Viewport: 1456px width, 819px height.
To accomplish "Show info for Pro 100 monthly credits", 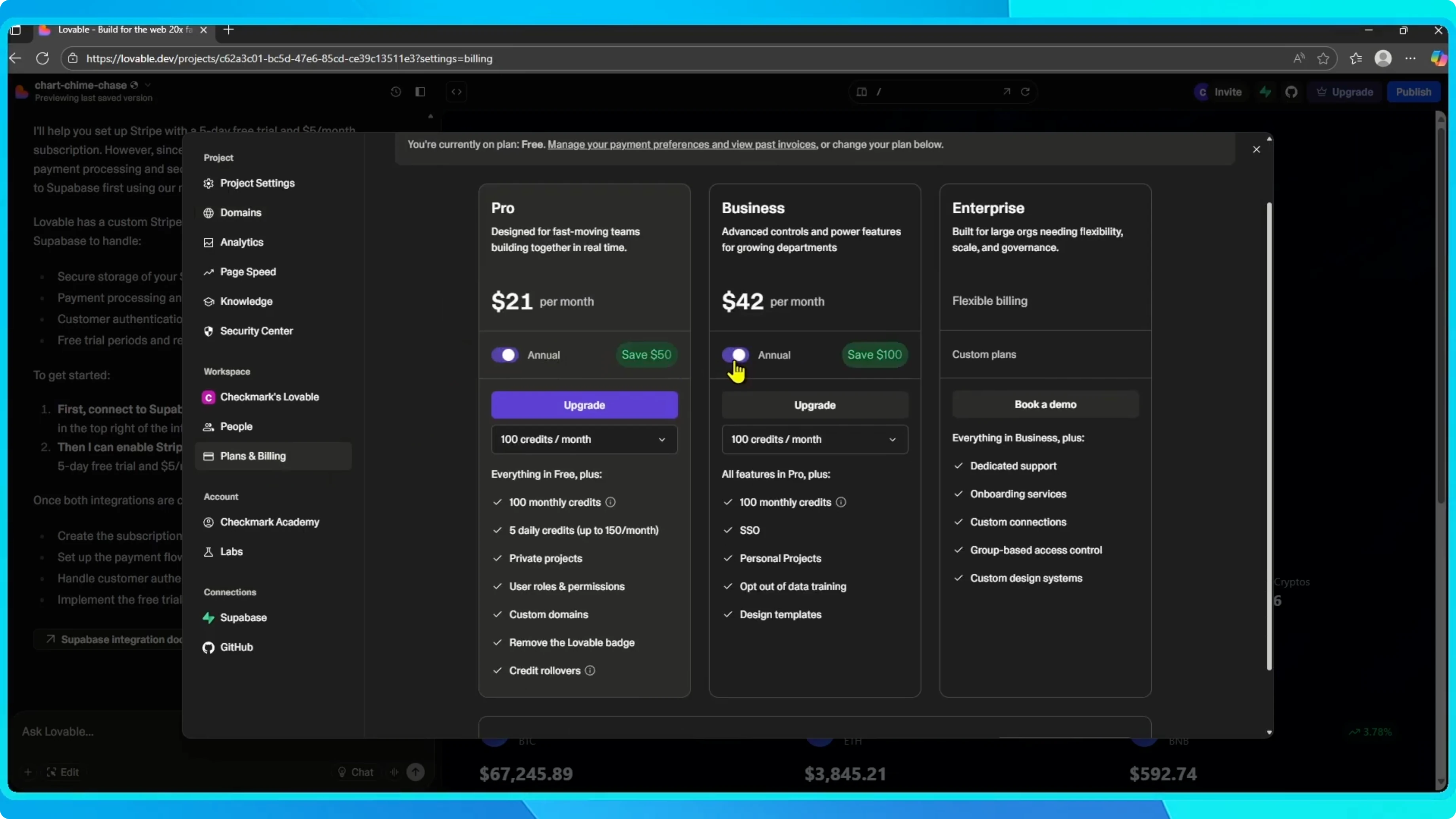I will pyautogui.click(x=610, y=502).
